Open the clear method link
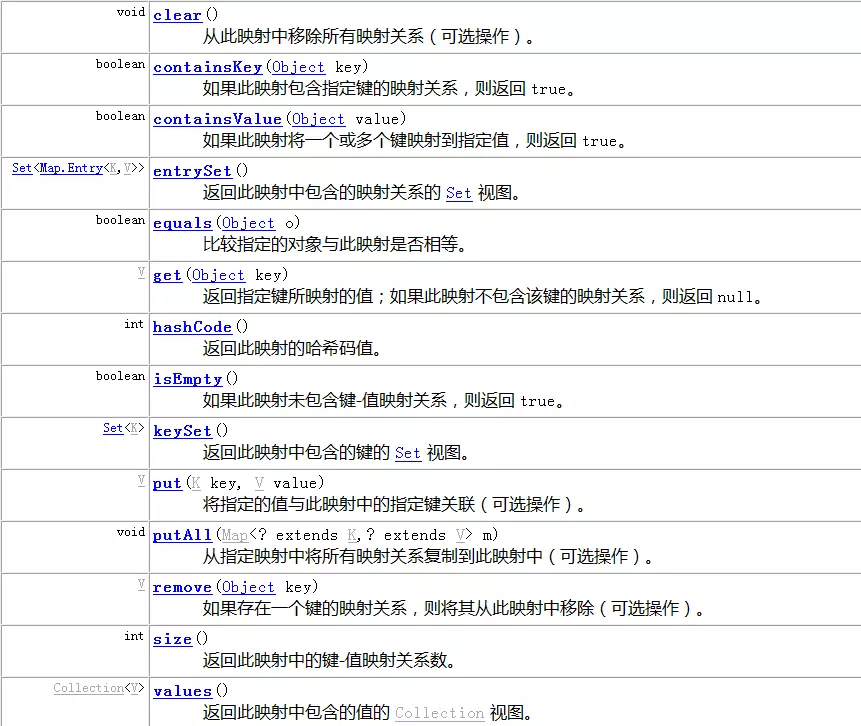The image size is (861, 726). 177,15
